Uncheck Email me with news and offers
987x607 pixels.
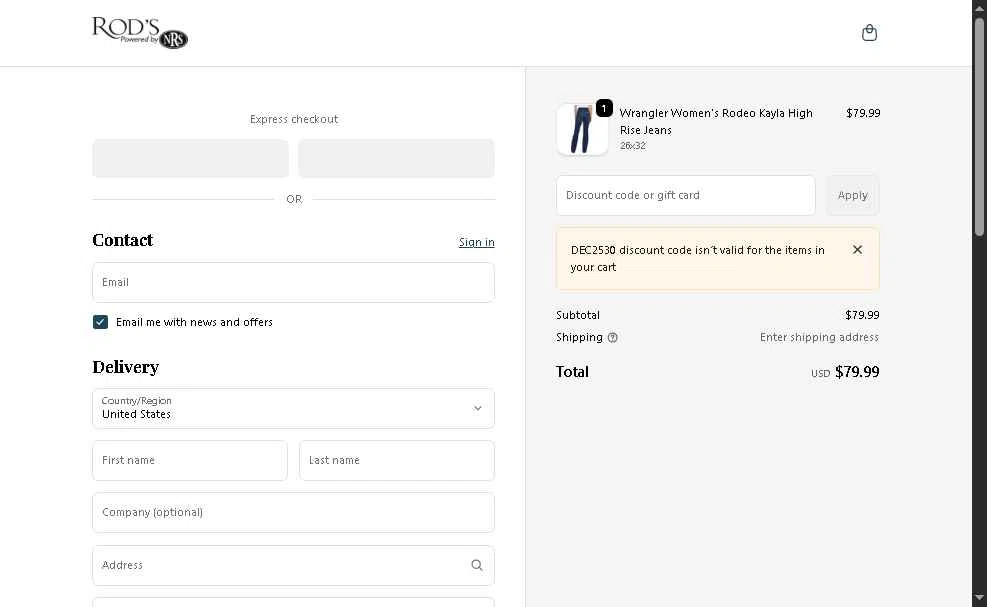[100, 322]
